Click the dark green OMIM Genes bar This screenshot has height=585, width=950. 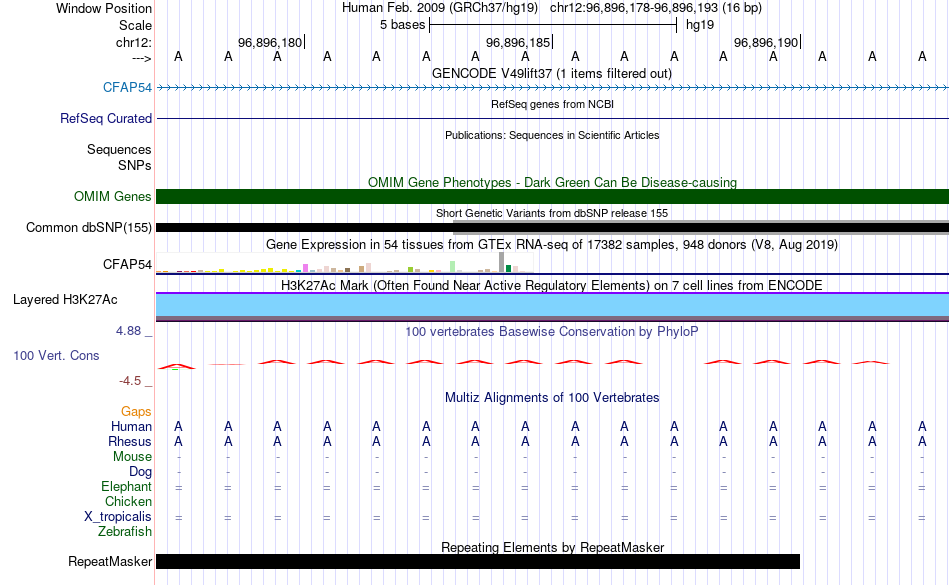[x=552, y=196]
